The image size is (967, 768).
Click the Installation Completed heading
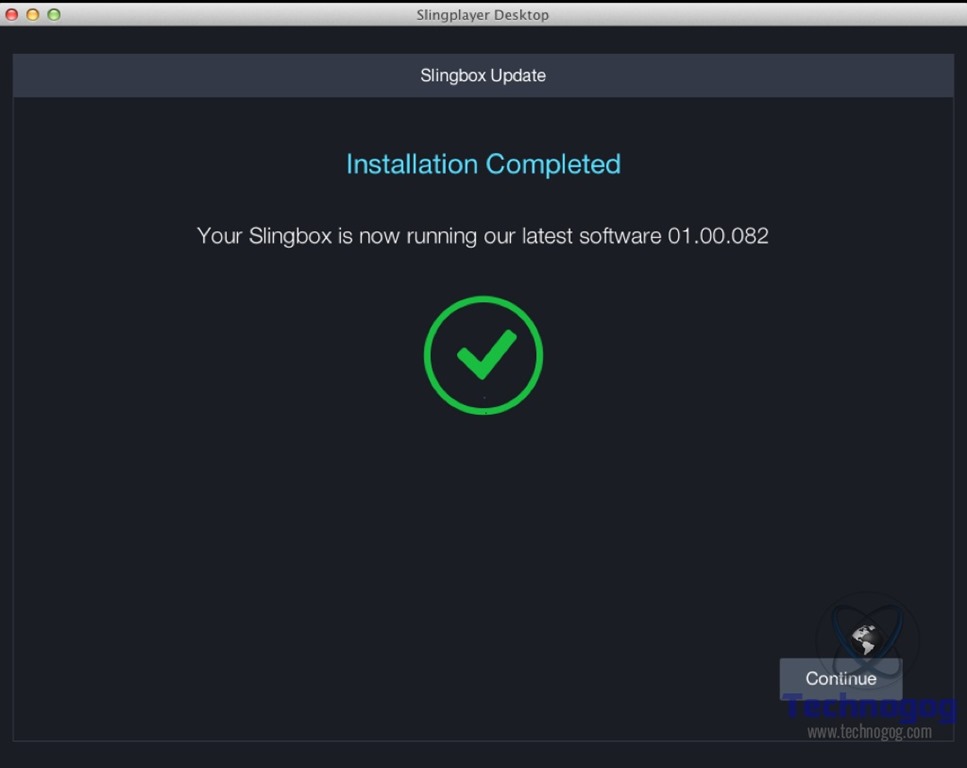coord(483,164)
